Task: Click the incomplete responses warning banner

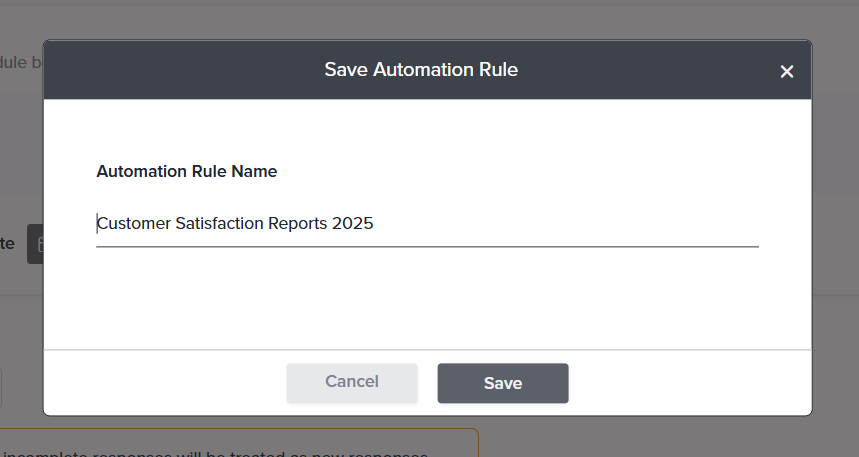Action: 240,447
